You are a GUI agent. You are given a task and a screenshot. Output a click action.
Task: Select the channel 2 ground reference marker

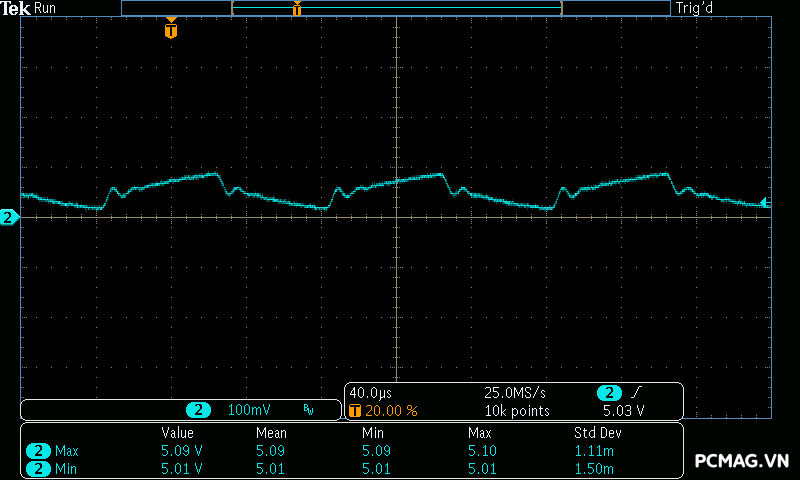[9, 217]
